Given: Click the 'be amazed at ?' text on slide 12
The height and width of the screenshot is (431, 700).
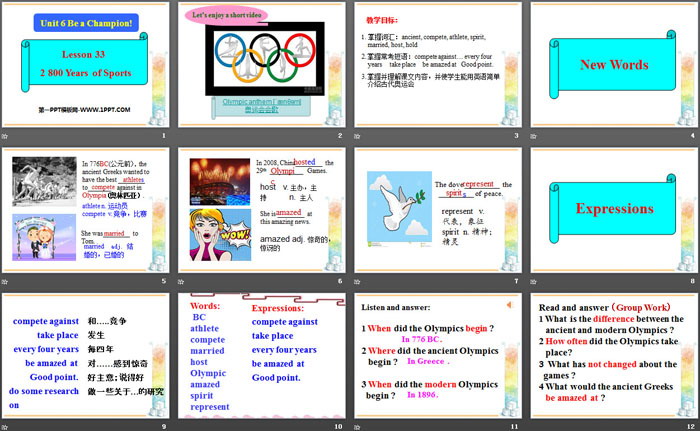Looking at the screenshot, I should point(575,398).
